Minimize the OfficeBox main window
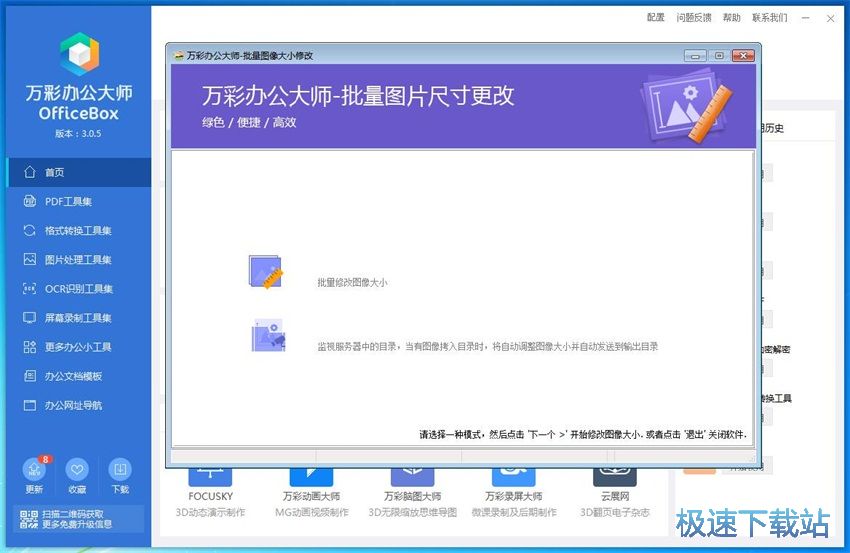The height and width of the screenshot is (553, 850). (x=806, y=18)
